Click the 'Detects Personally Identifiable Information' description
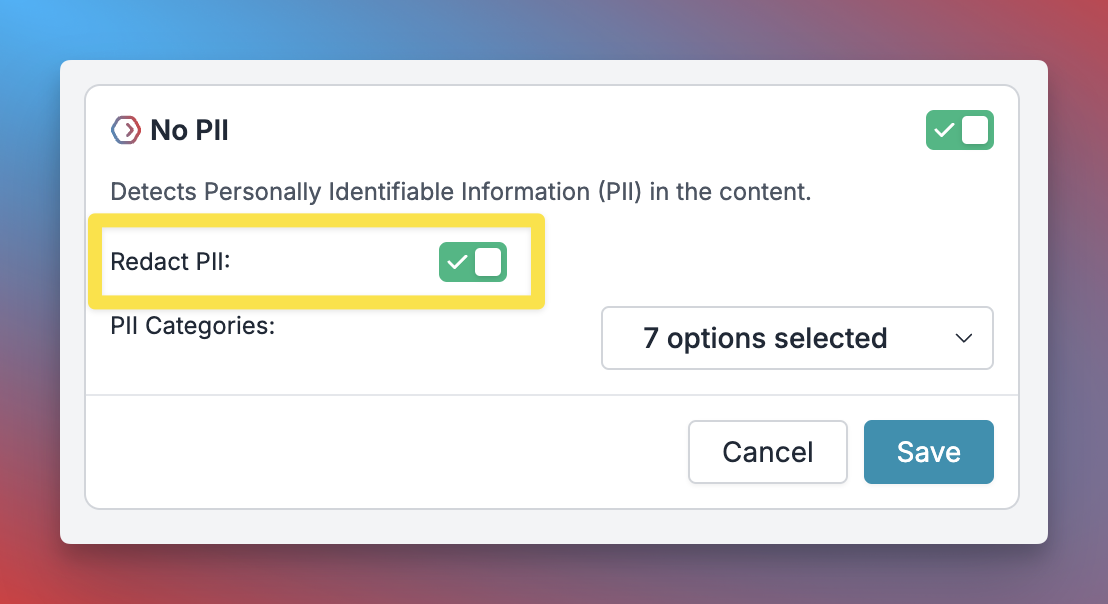 [x=461, y=191]
